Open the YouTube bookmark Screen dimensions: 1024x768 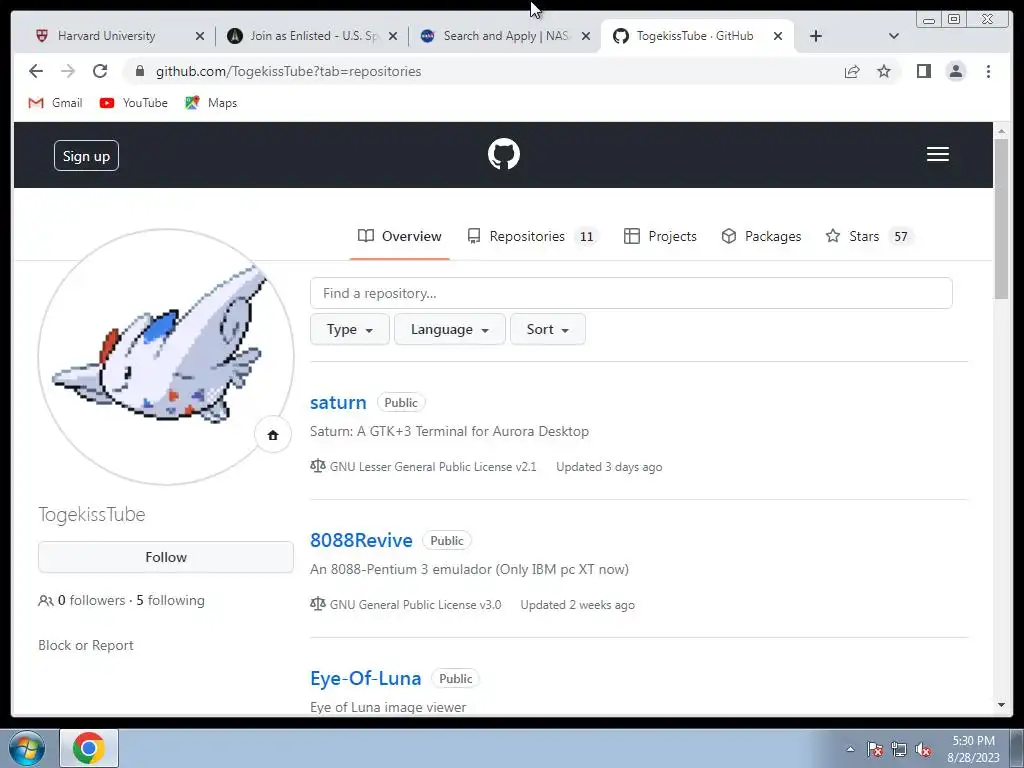pyautogui.click(x=134, y=103)
